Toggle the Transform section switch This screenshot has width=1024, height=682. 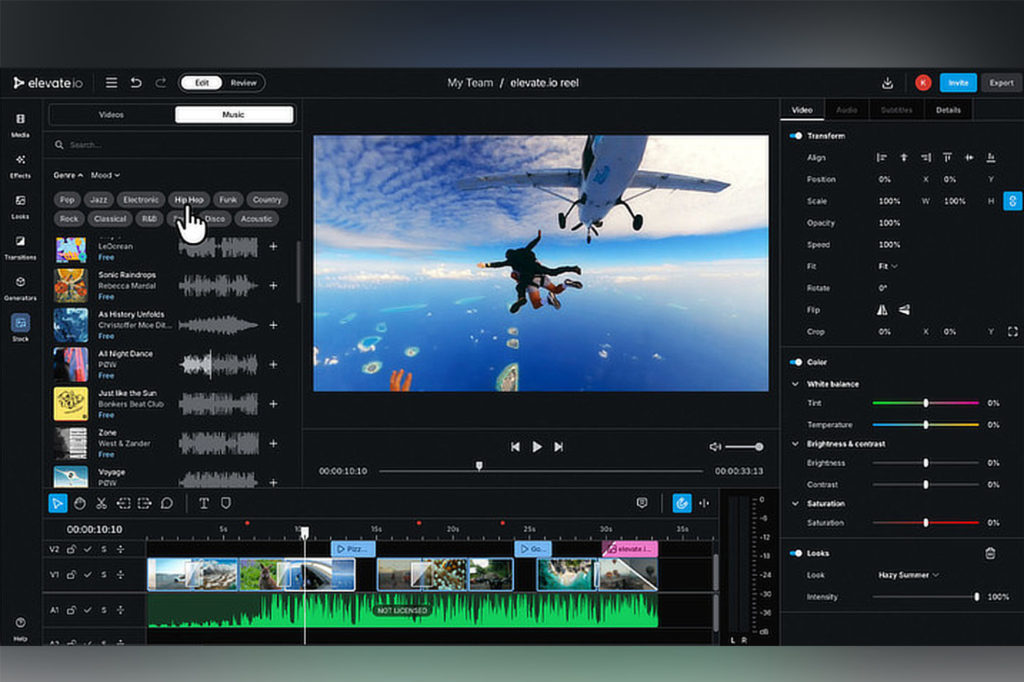[795, 136]
